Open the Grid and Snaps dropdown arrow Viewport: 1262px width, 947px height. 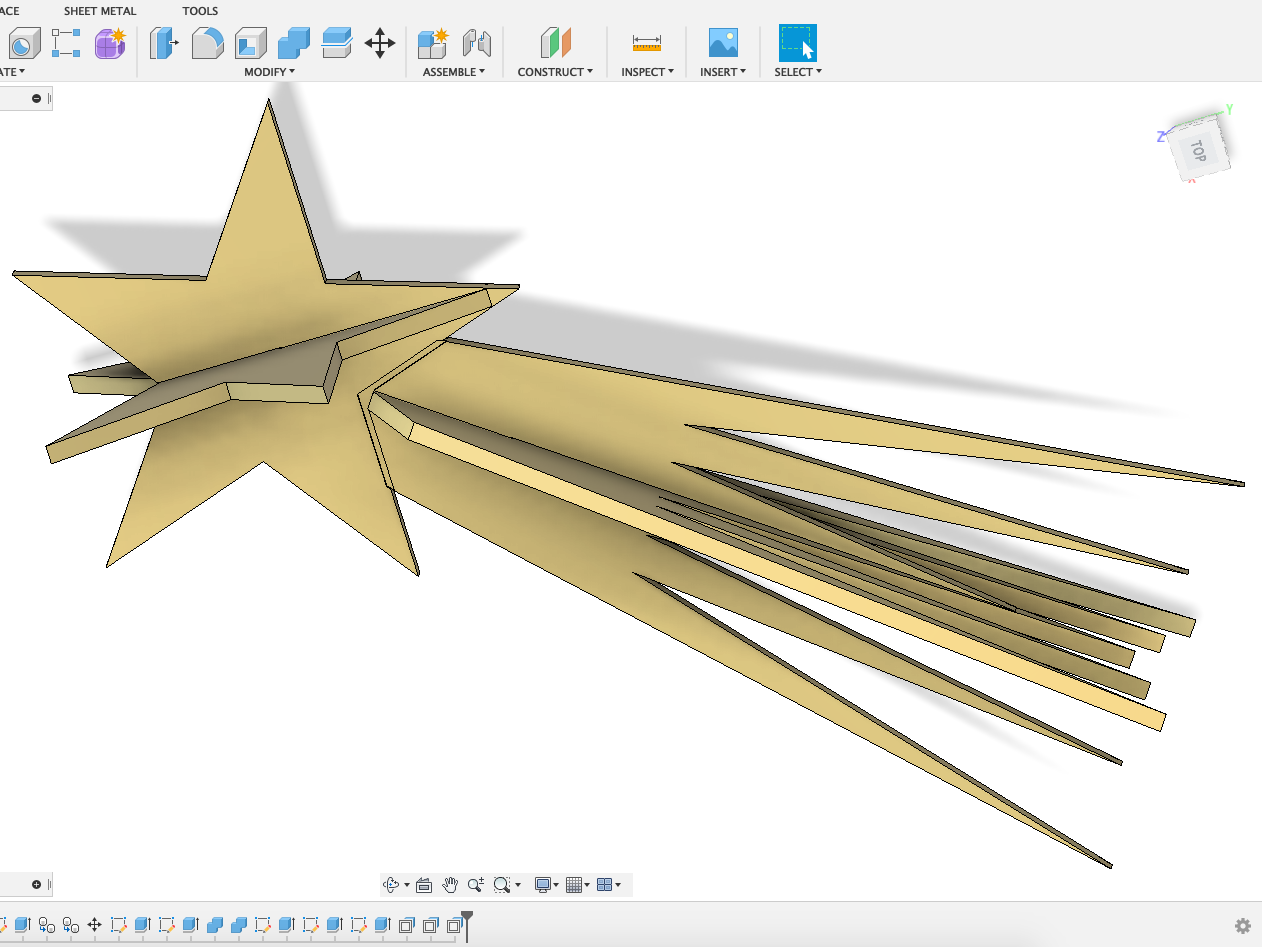click(588, 886)
